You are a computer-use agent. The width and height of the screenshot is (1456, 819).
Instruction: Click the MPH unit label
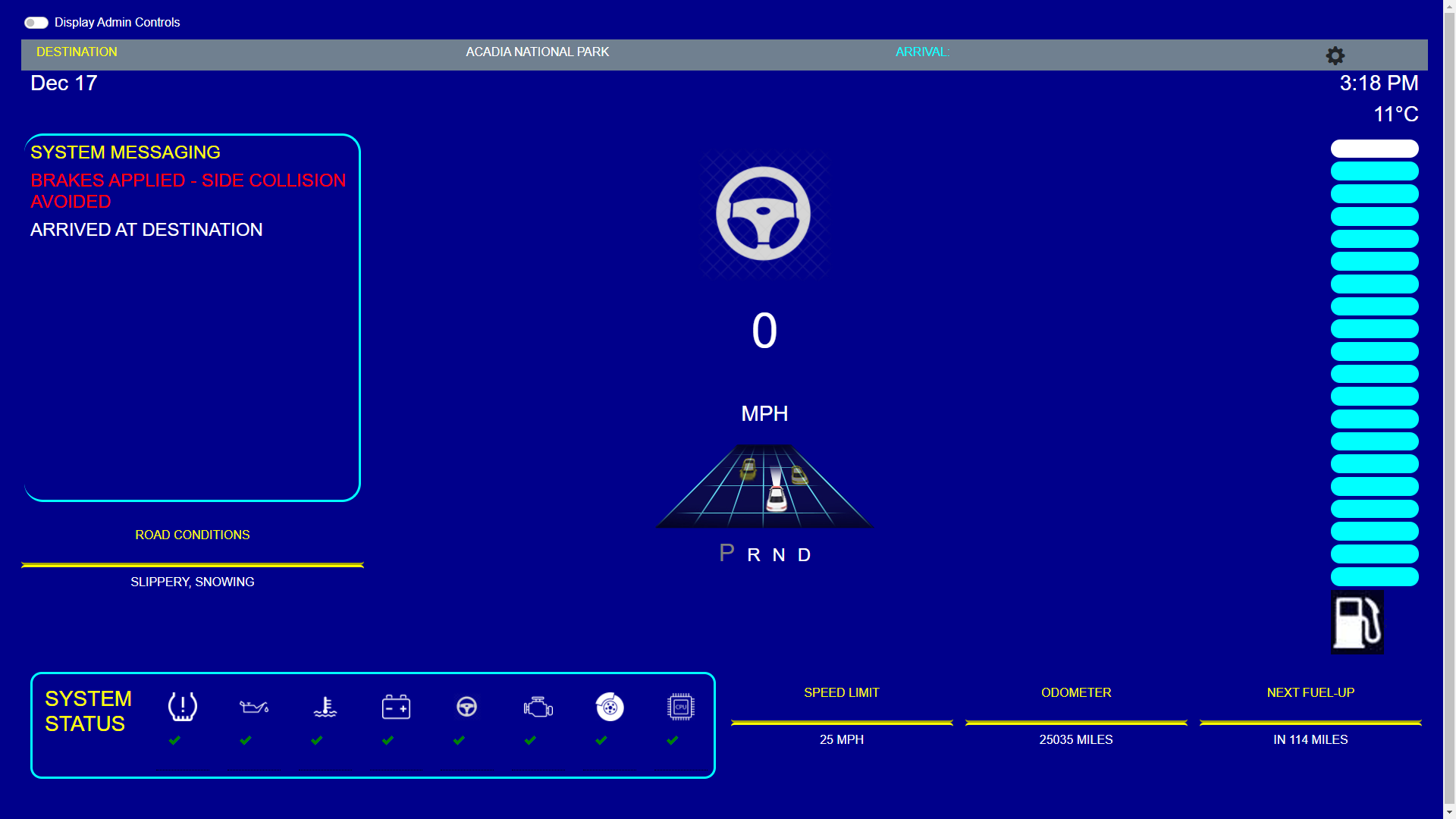point(764,413)
